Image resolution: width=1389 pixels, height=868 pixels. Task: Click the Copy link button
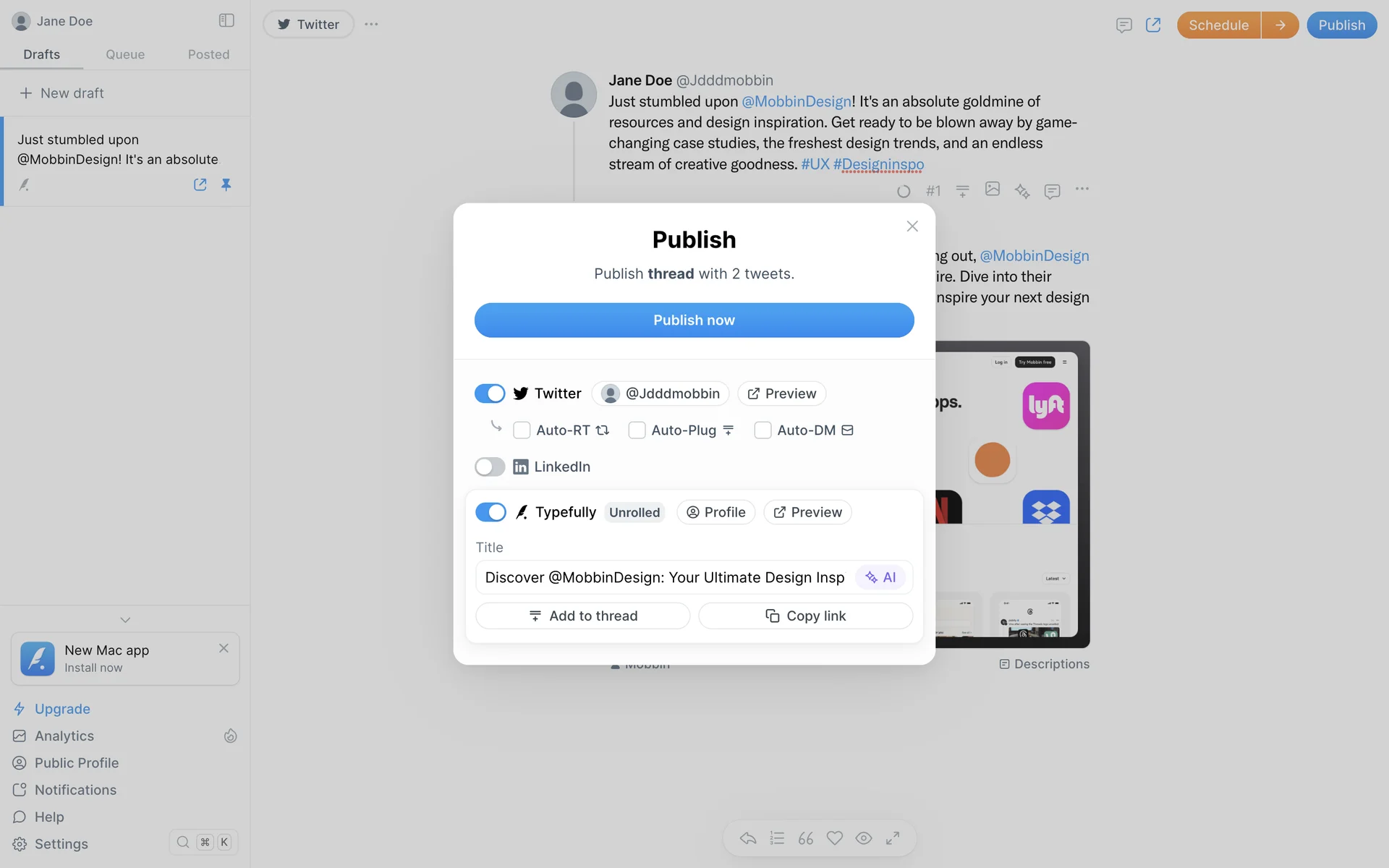[805, 616]
